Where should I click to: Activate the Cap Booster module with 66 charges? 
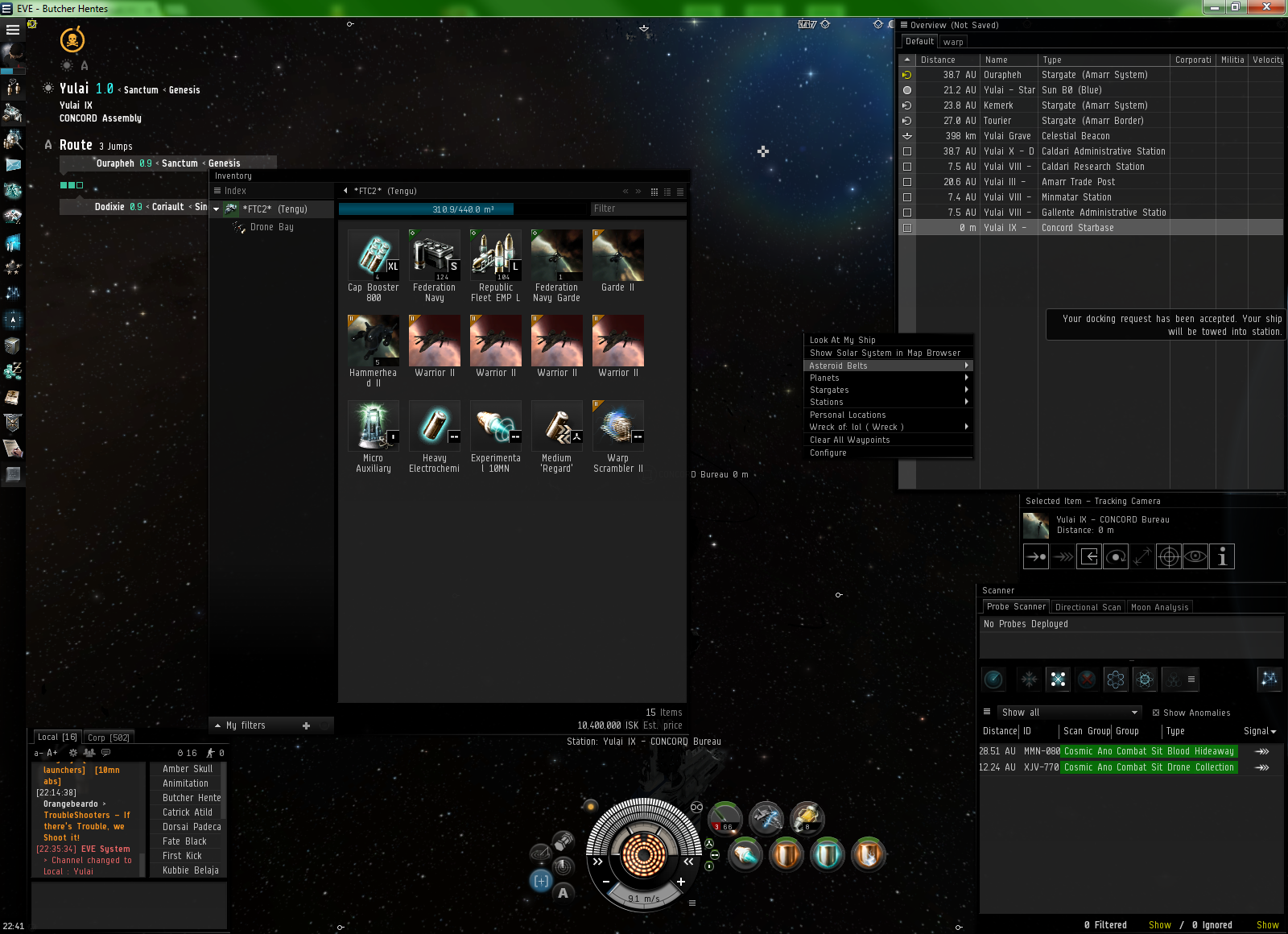coord(724,817)
